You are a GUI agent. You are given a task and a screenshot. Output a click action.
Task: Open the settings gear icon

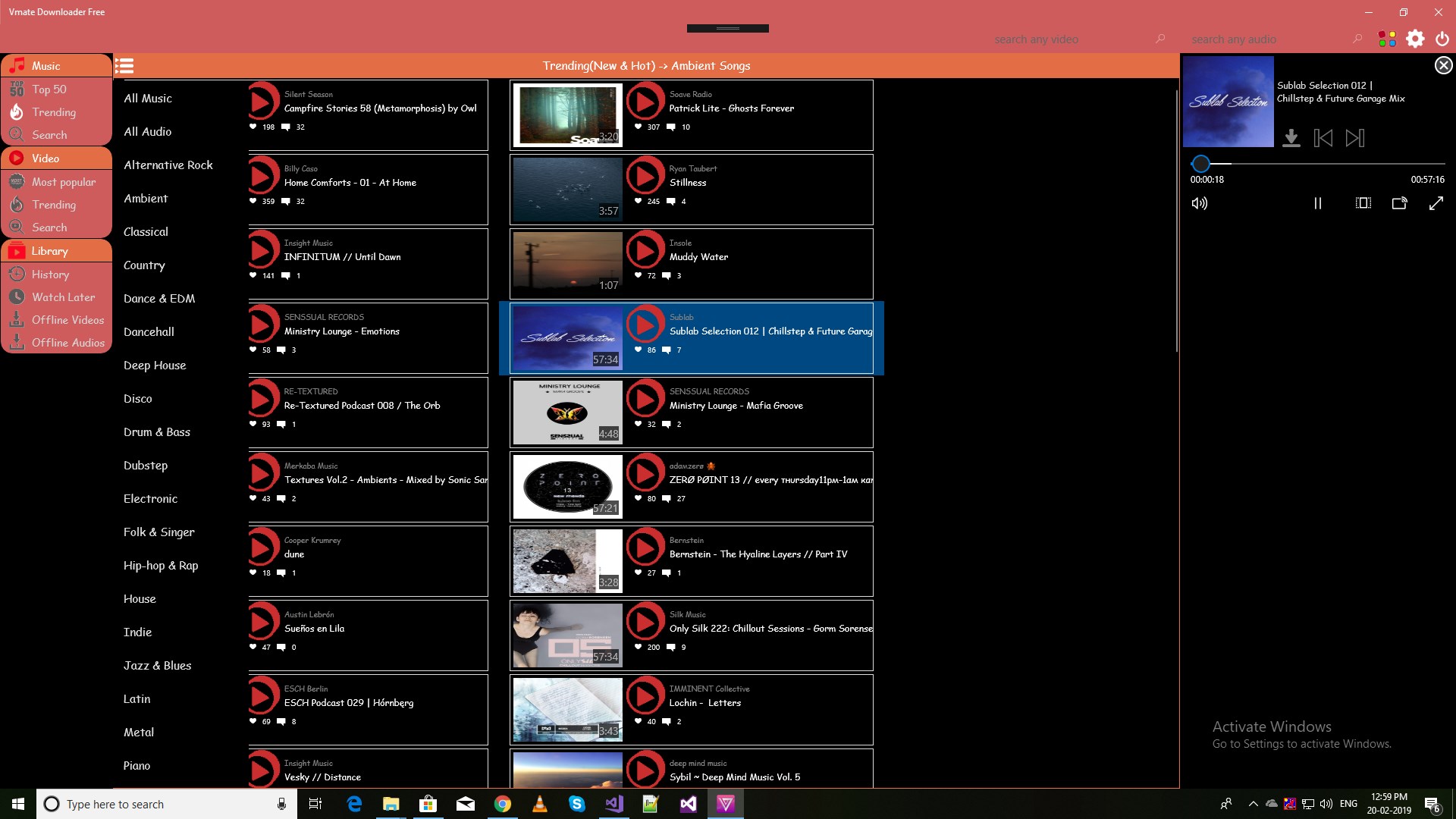tap(1415, 39)
